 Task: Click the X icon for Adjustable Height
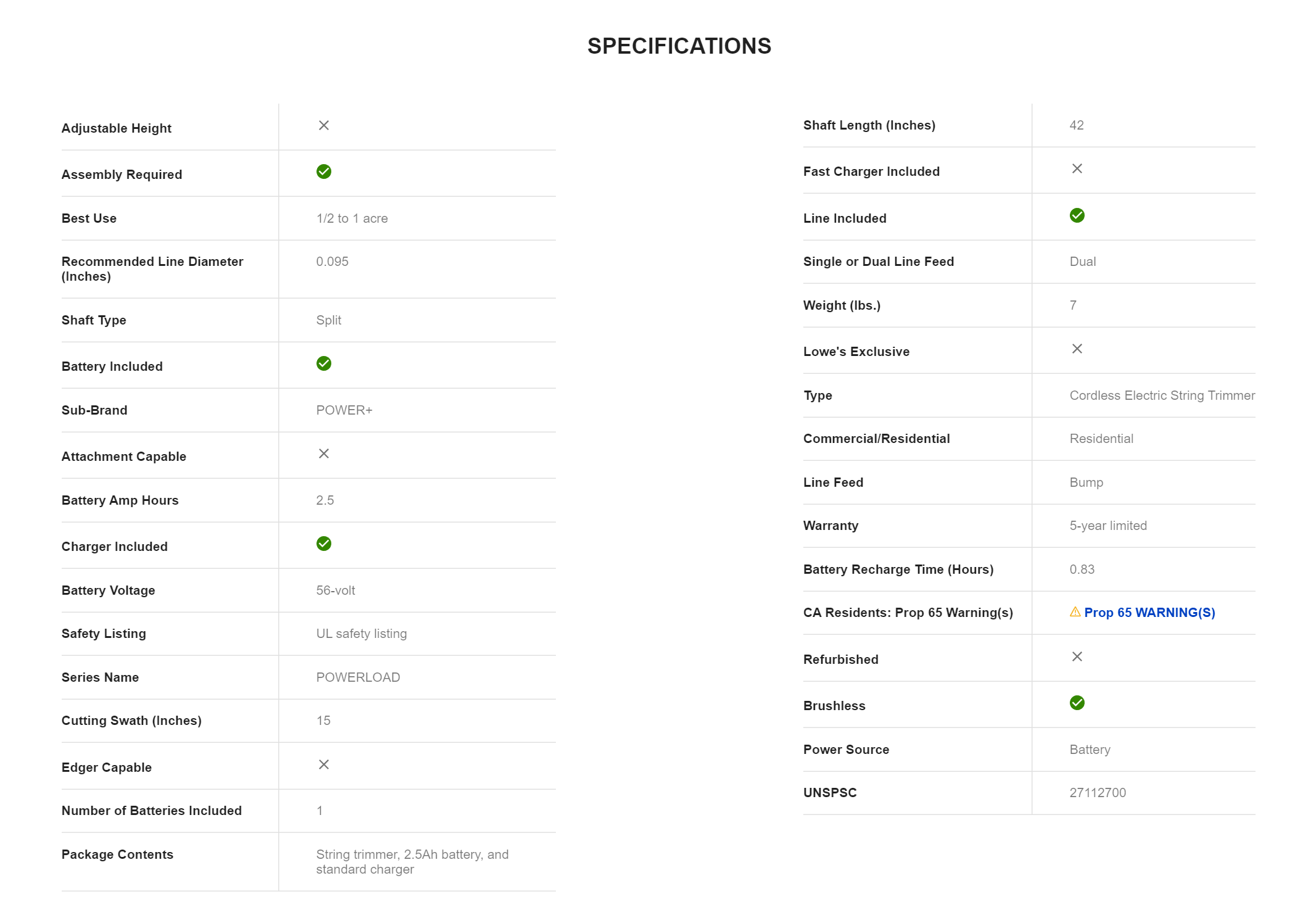click(323, 125)
